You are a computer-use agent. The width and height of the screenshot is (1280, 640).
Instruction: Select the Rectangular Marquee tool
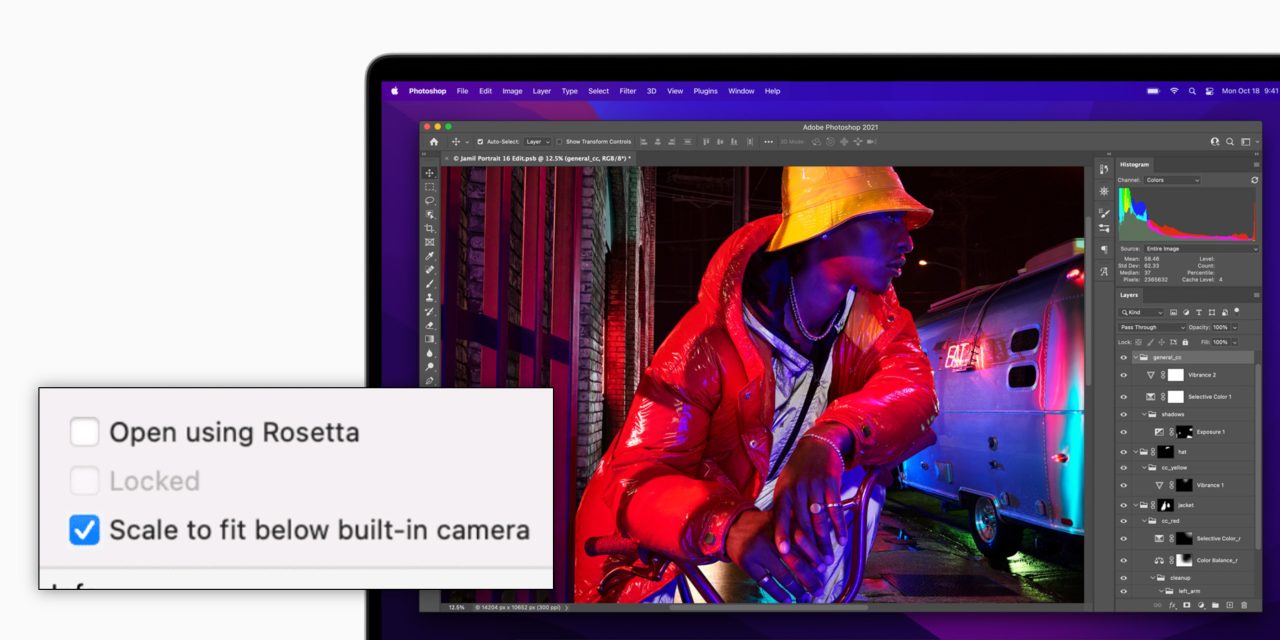(430, 187)
